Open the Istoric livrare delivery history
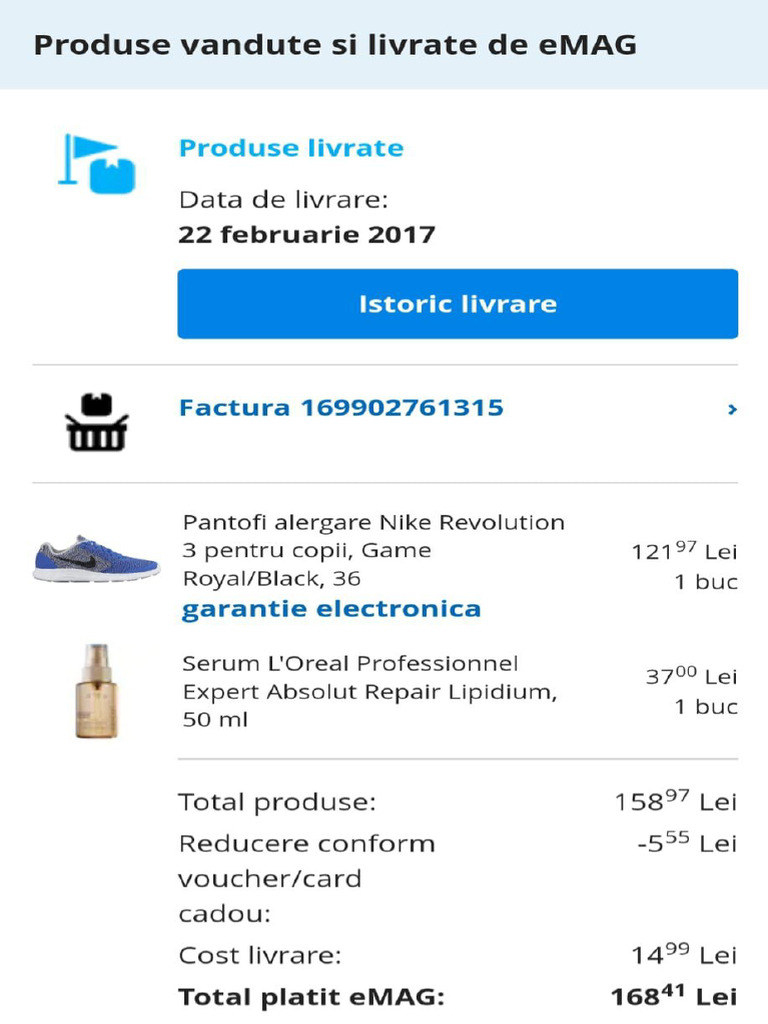Screen dimensions: 768x1024 pos(457,304)
